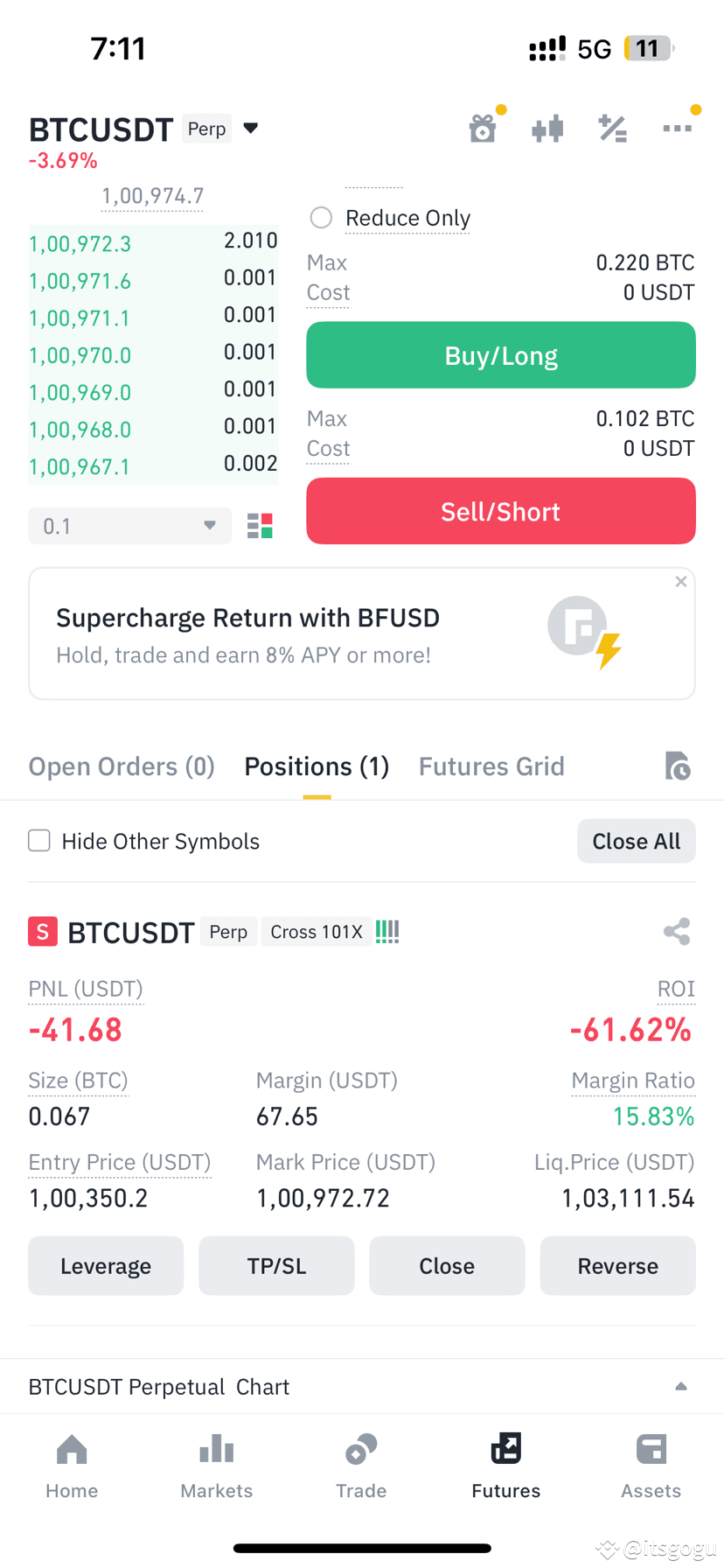Expand the BTCUSDT Perpetual Chart panel
This screenshot has width=724, height=1568.
point(681,1387)
